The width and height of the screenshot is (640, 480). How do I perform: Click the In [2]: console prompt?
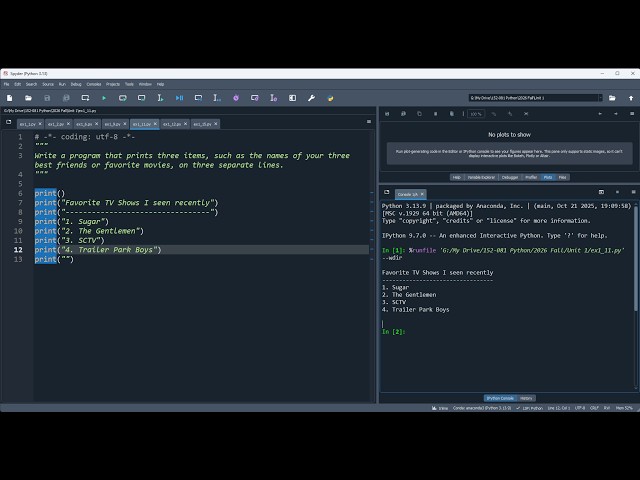393,331
